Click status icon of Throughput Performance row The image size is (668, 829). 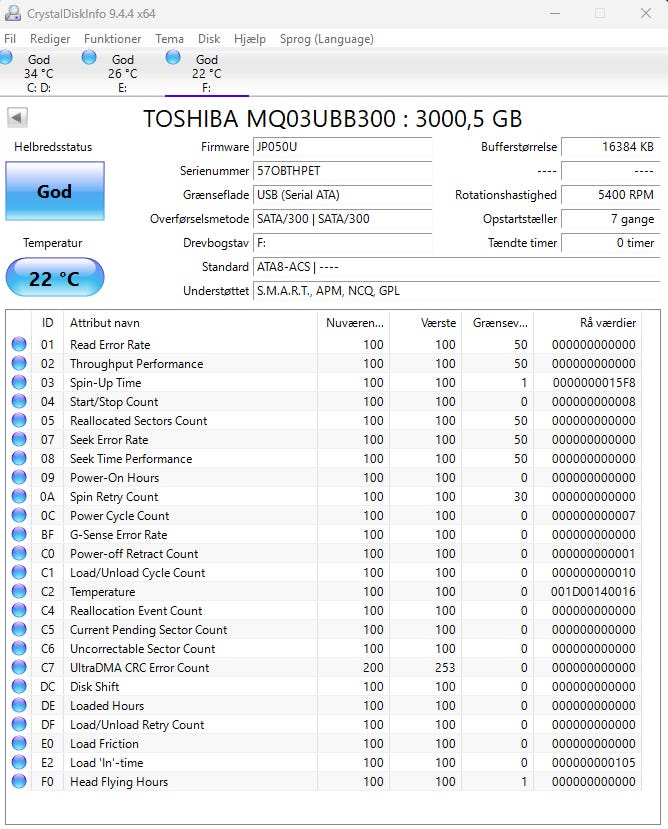pyautogui.click(x=19, y=363)
